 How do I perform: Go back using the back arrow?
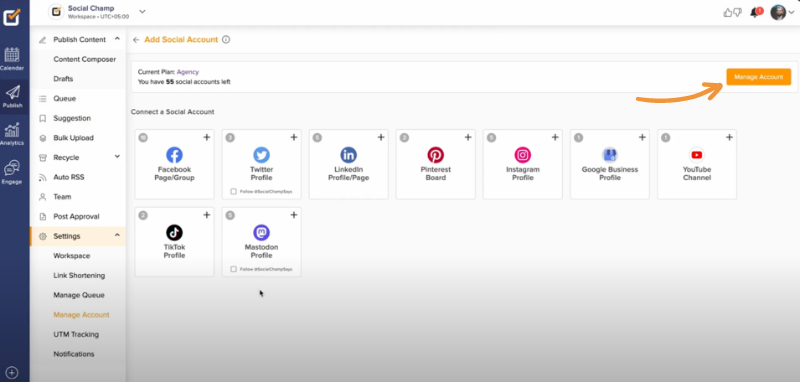click(x=136, y=40)
